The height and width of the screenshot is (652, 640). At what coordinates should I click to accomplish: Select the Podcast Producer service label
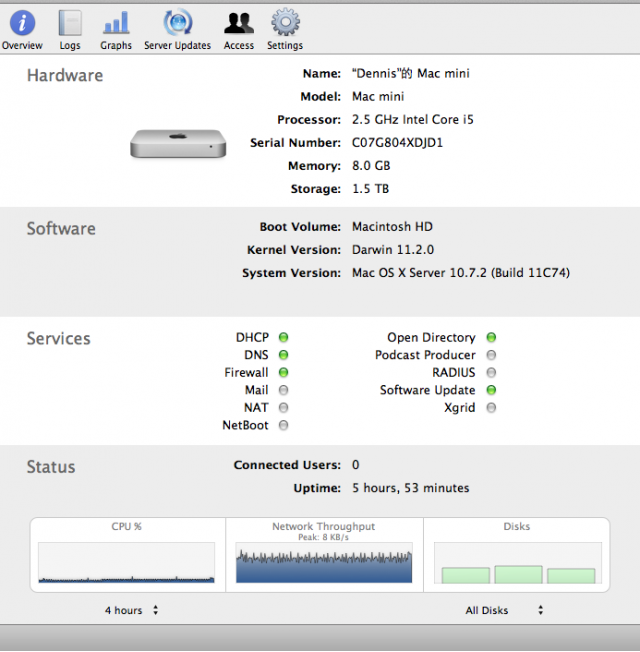coord(425,355)
